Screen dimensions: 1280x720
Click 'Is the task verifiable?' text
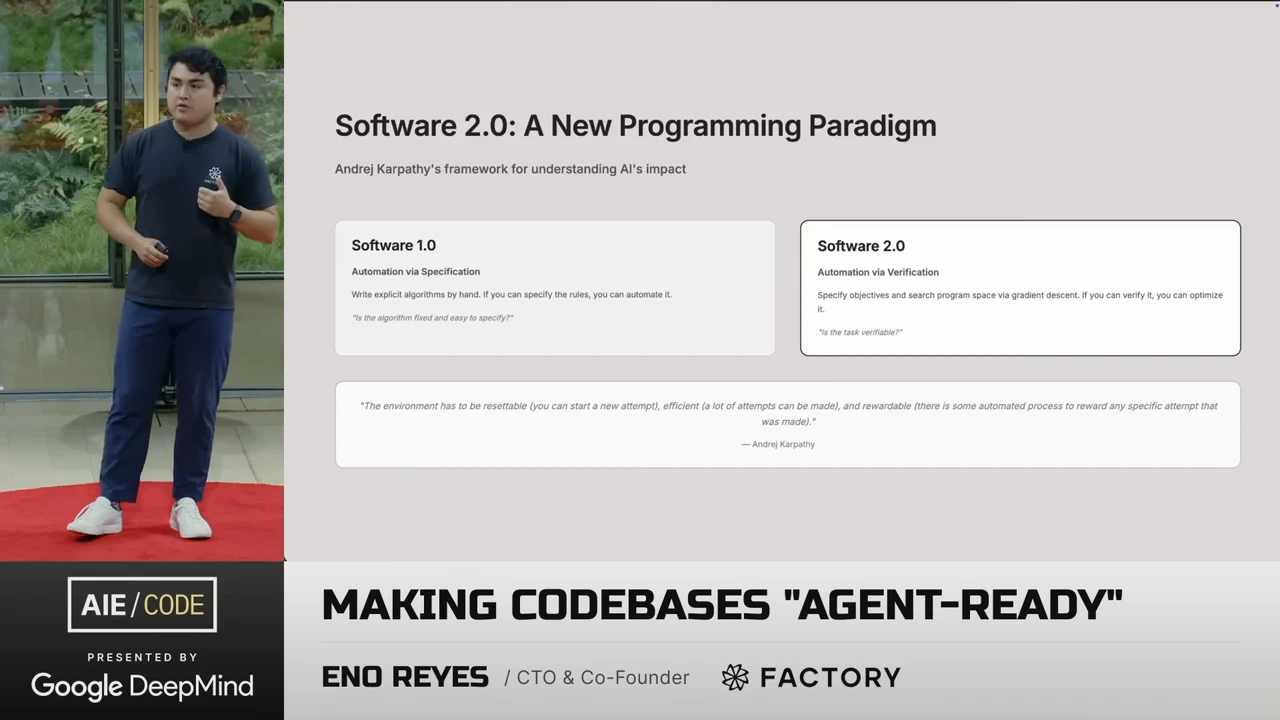coord(860,332)
